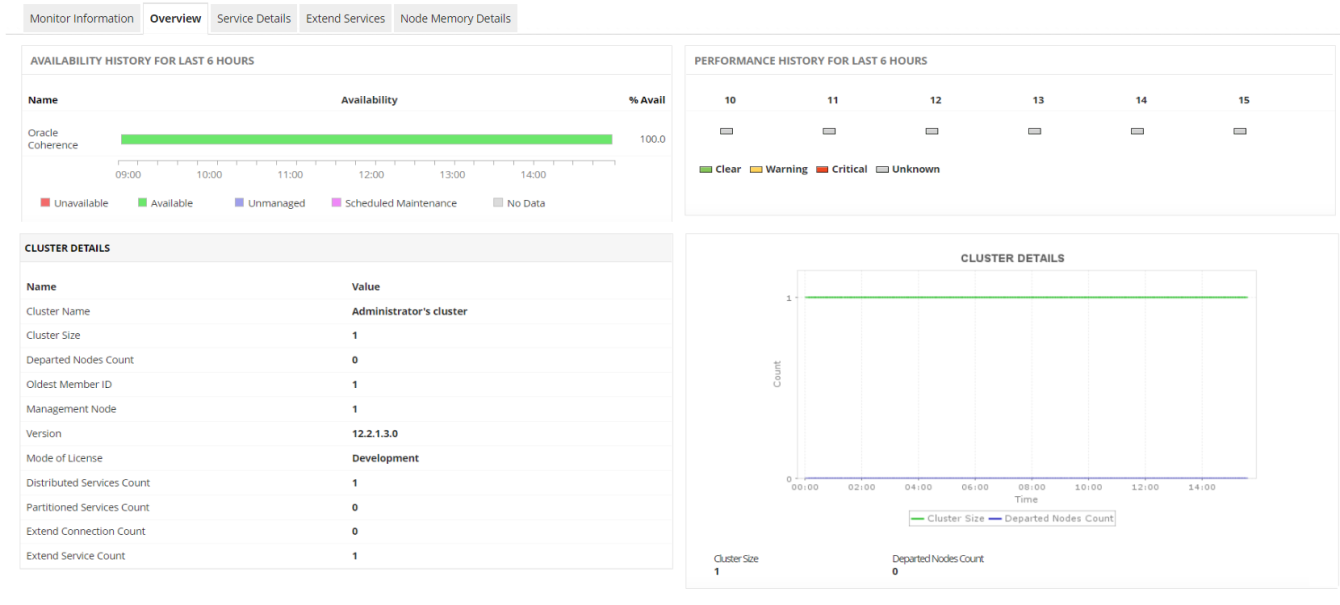The height and width of the screenshot is (605, 1340).
Task: Click the status icon under hour 11
Action: tap(829, 131)
